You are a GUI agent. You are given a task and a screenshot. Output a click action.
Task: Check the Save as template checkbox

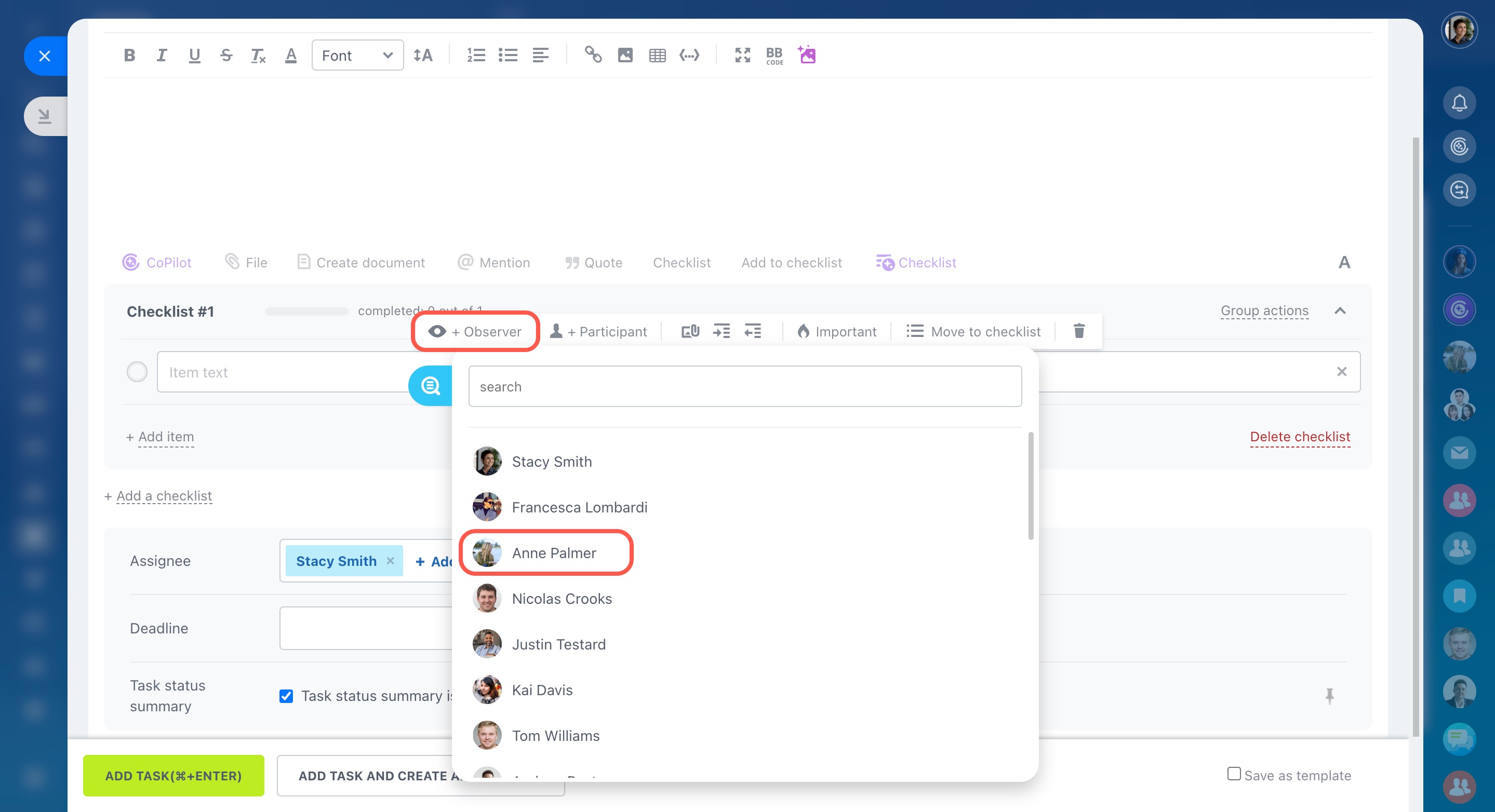pyautogui.click(x=1234, y=774)
